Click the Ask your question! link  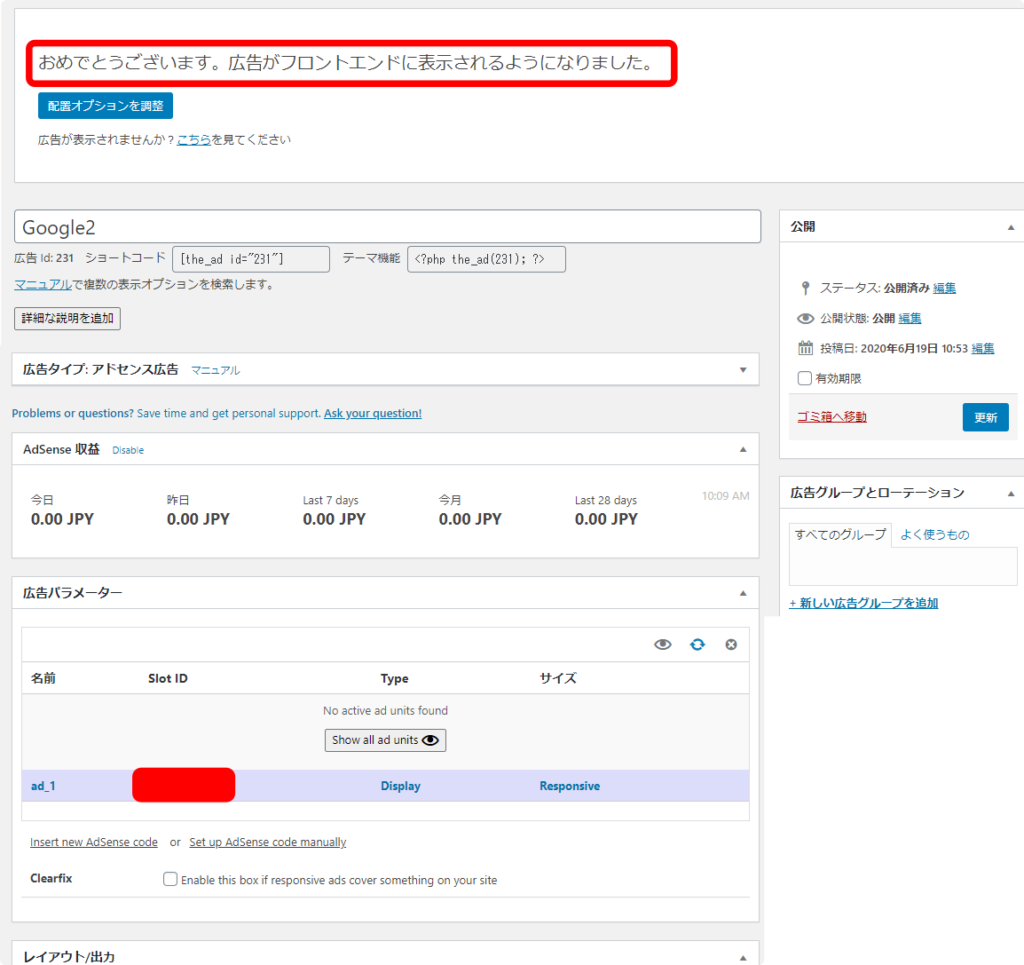[373, 413]
